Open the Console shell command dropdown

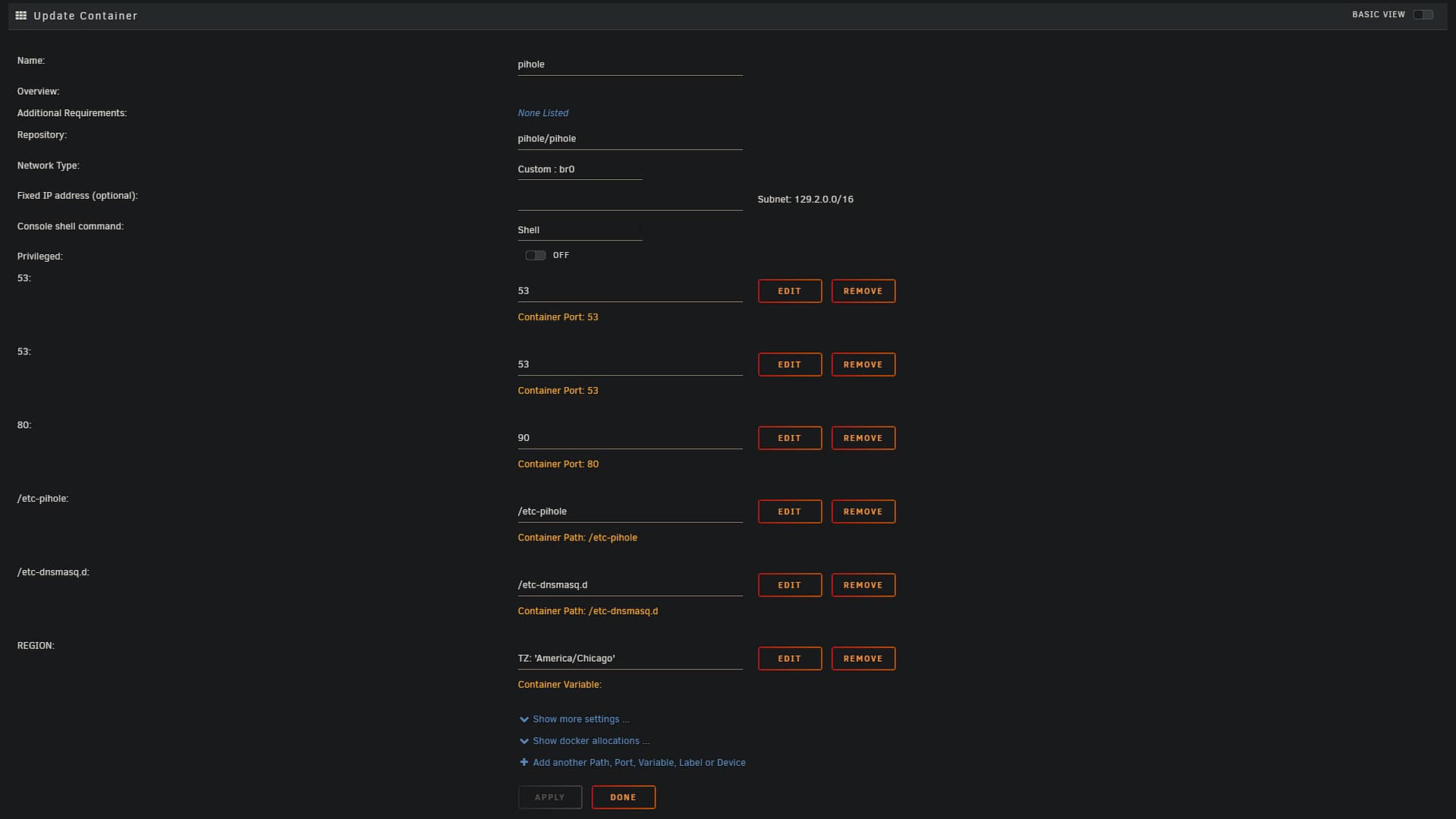[579, 230]
